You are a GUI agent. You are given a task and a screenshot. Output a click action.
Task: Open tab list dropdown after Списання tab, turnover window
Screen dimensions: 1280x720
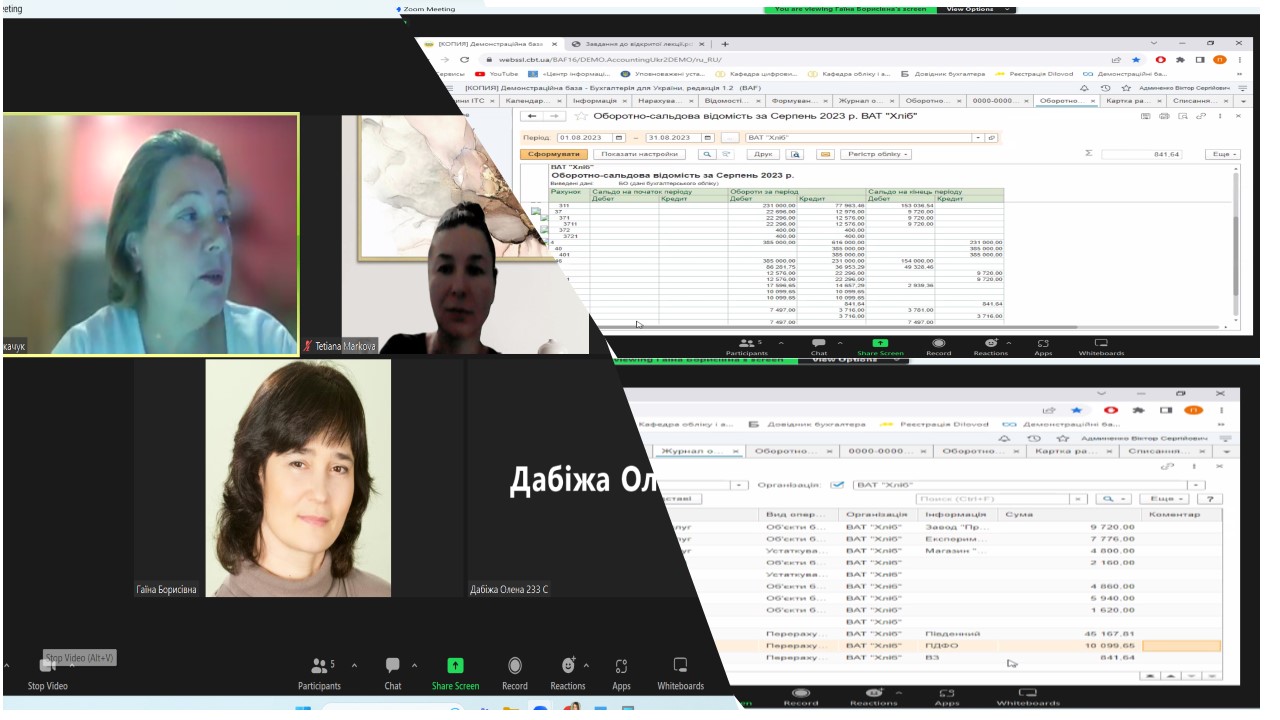tap(1244, 101)
